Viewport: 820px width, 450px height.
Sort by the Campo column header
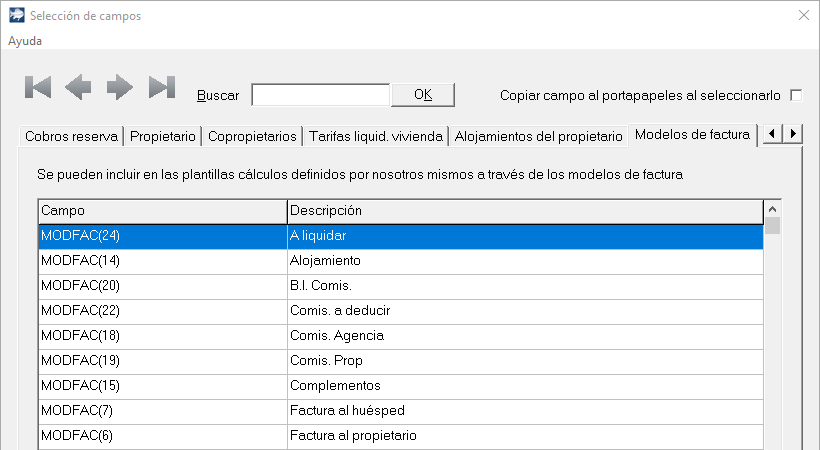click(x=162, y=211)
